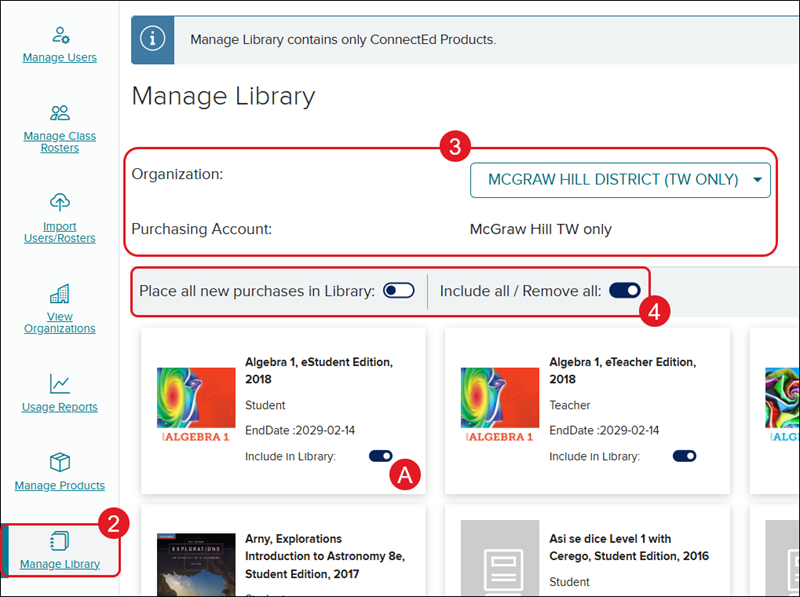The height and width of the screenshot is (597, 800).
Task: Click the Import Users/Rosters cloud upload icon
Action: (60, 203)
